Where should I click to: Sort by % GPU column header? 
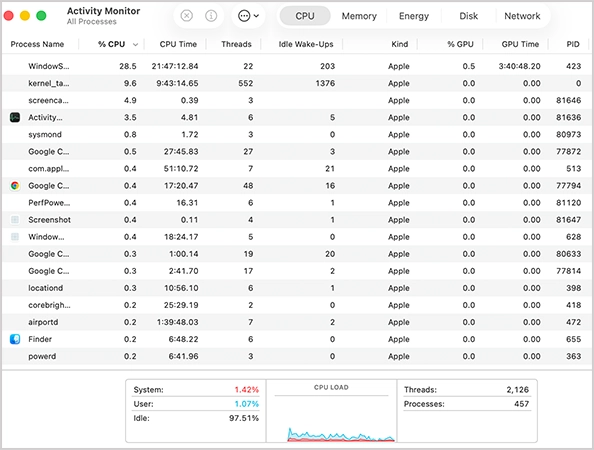(x=460, y=44)
